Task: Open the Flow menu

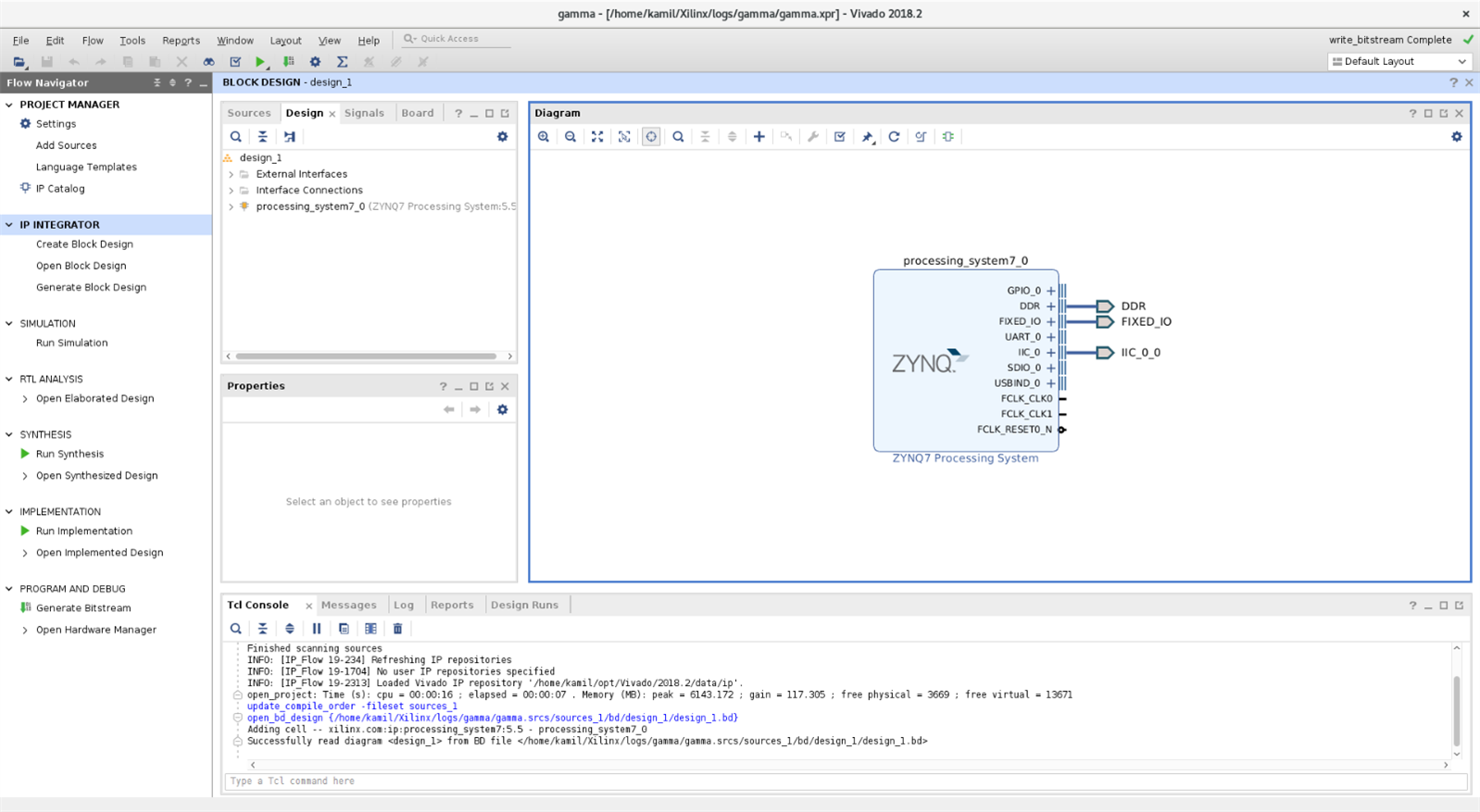Action: [93, 41]
